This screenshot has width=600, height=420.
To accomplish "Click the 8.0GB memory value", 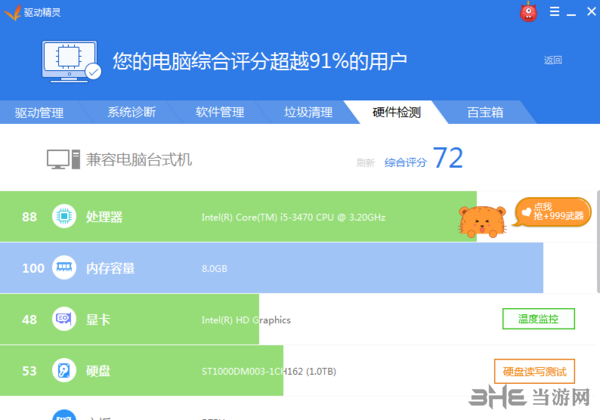I will [214, 269].
